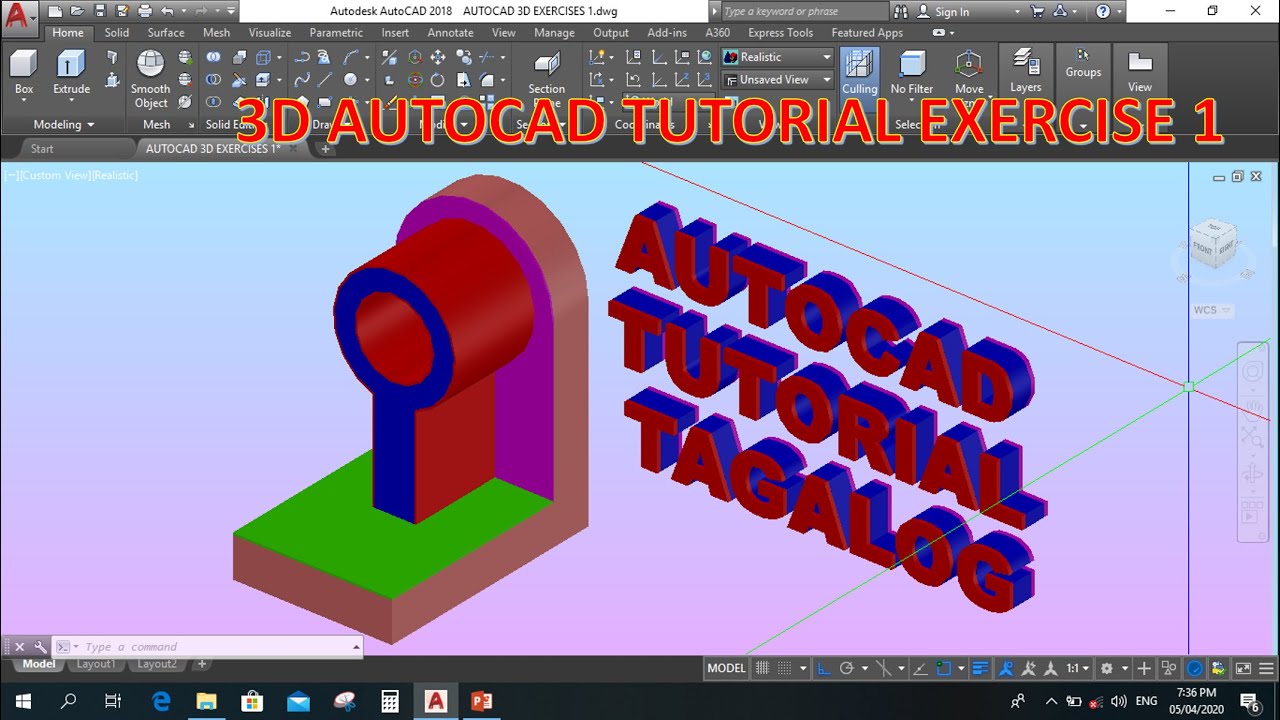Expand the Sign In dropdown arrow
This screenshot has height=720, width=1280.
click(x=1017, y=12)
